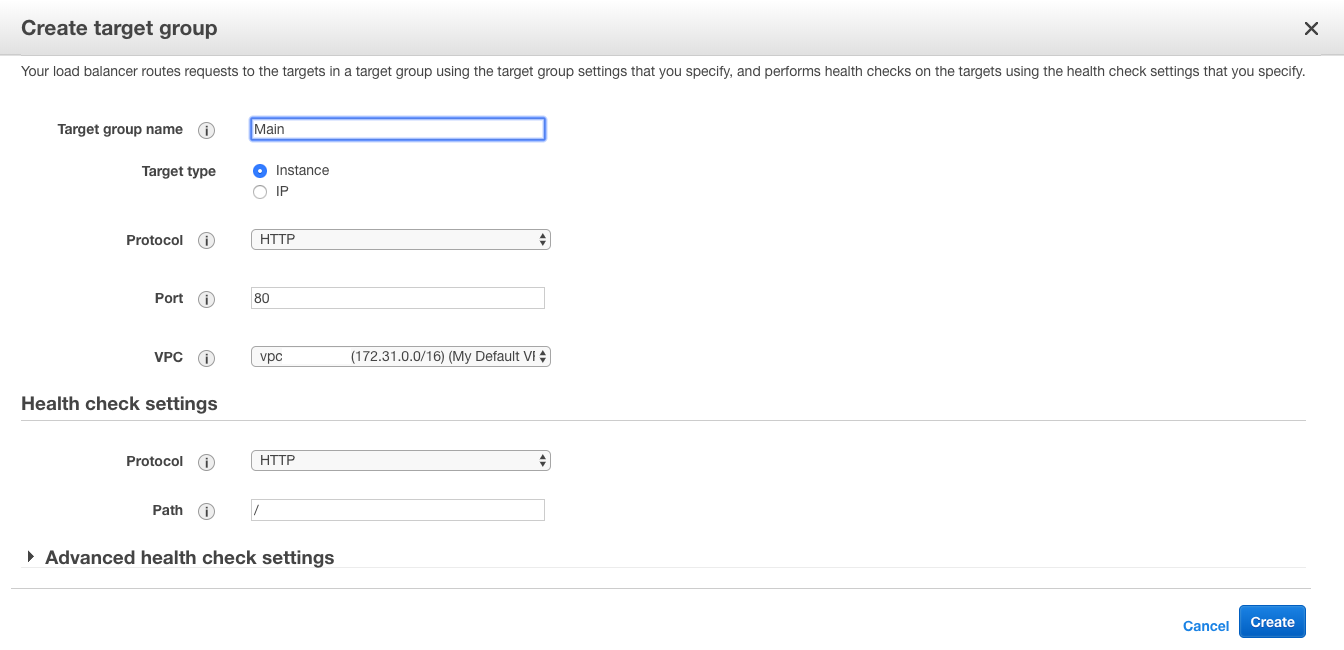Select IP target type radio button
This screenshot has width=1344, height=650.
pos(260,192)
